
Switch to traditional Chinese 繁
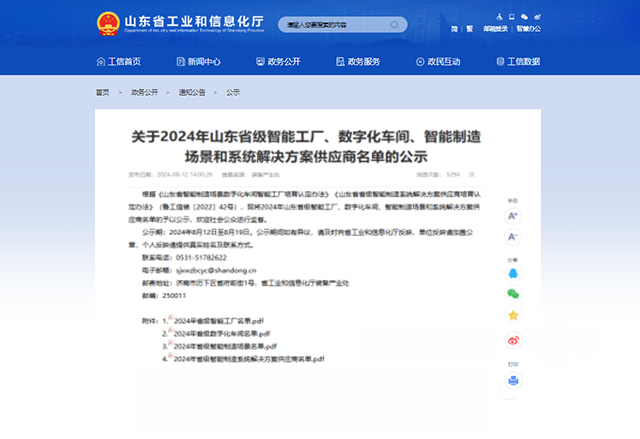click(470, 29)
